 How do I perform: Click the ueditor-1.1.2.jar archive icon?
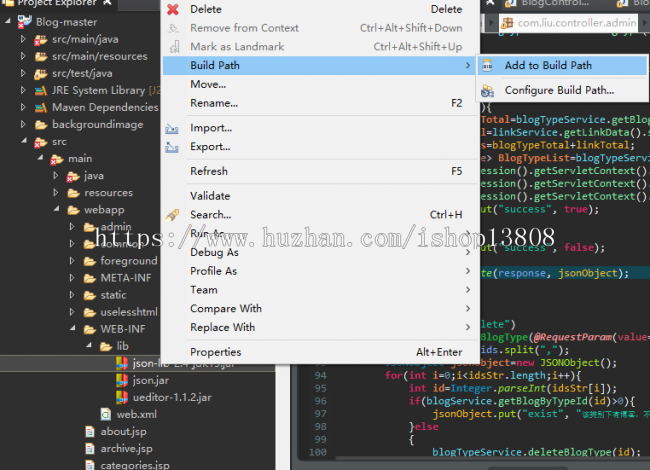[122, 397]
